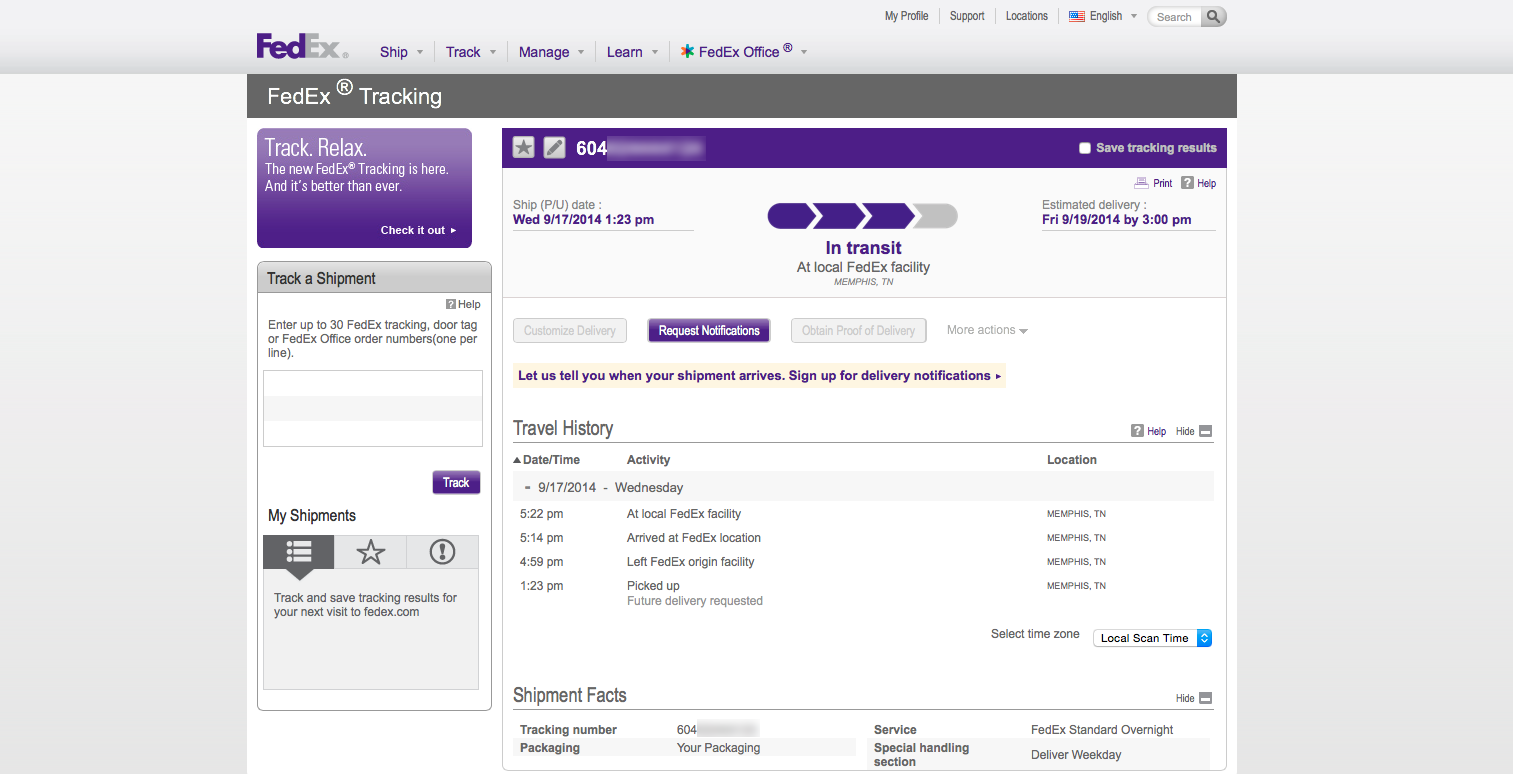Image resolution: width=1513 pixels, height=774 pixels.
Task: Click the Date/Time sort arrow
Action: point(517,460)
